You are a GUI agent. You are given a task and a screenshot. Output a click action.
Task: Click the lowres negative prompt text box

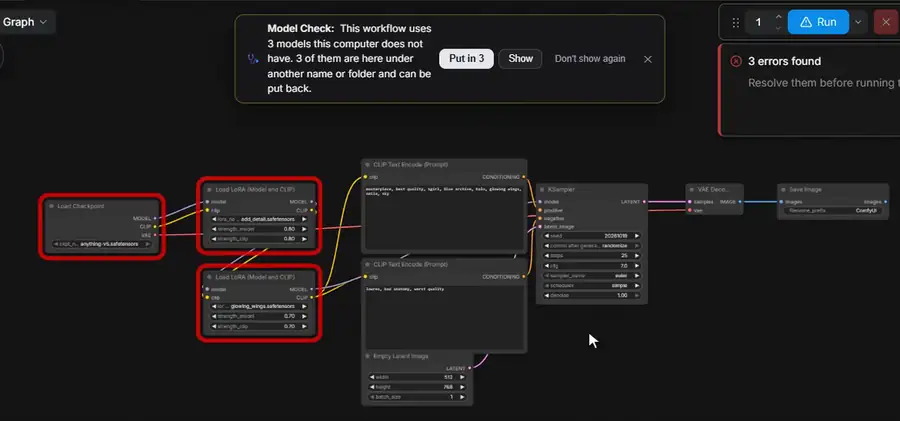[x=444, y=316]
